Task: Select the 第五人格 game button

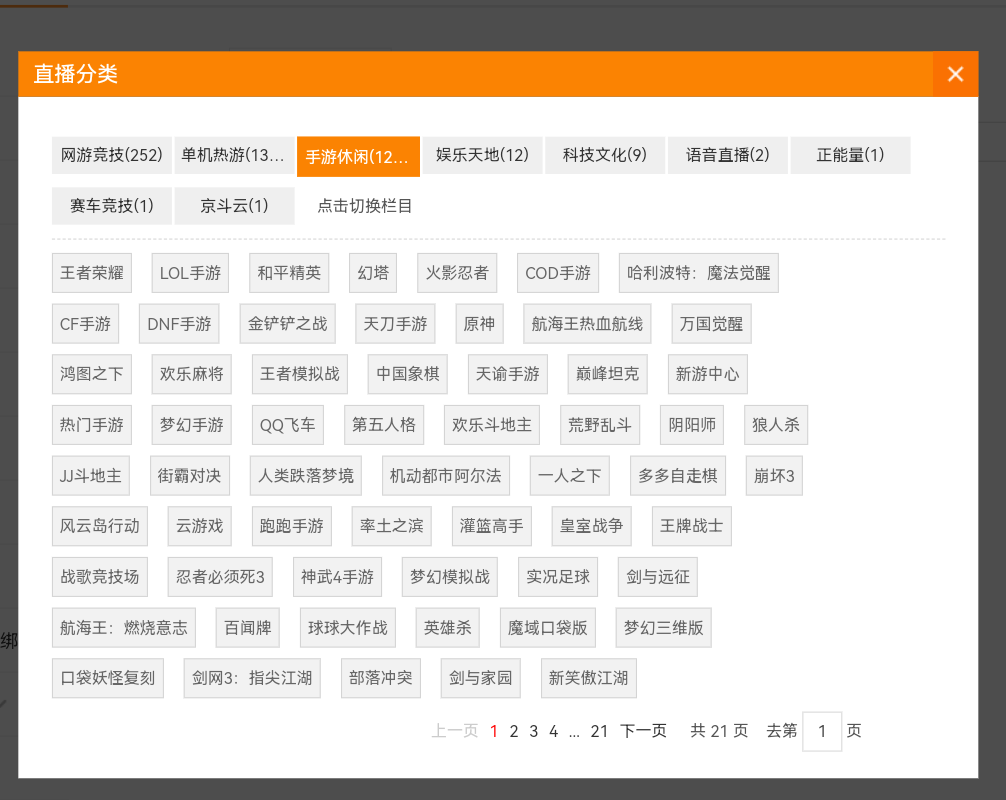Action: tap(384, 425)
